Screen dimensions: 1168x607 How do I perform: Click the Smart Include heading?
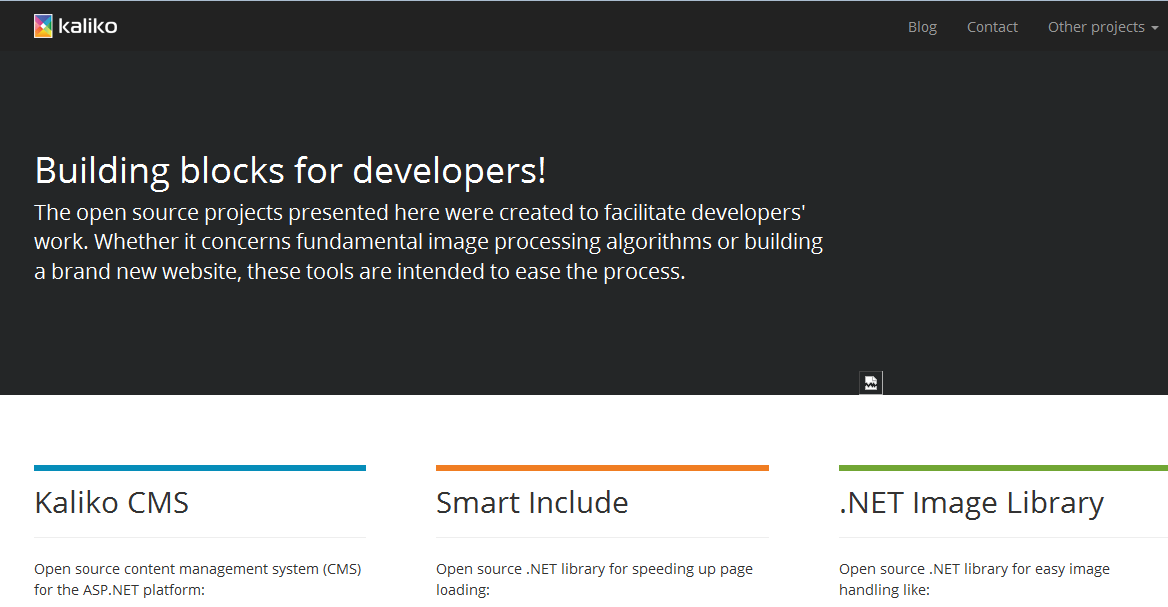[x=532, y=503]
